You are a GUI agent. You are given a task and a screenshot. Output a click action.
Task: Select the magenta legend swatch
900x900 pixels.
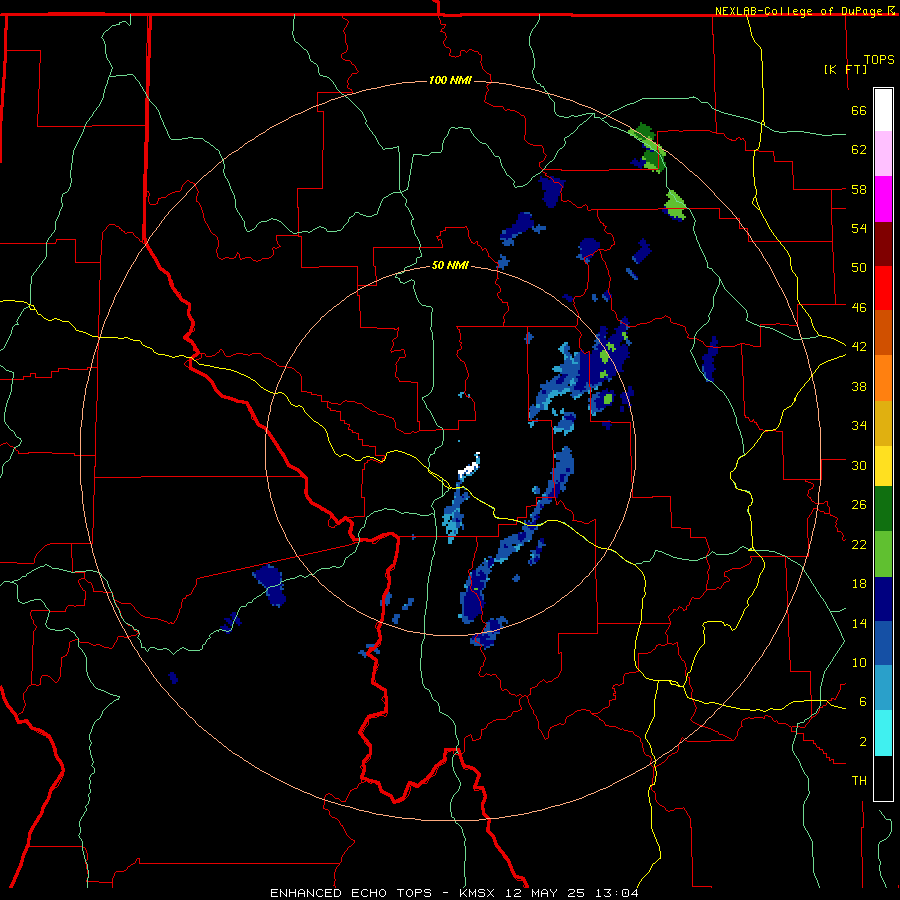(883, 199)
